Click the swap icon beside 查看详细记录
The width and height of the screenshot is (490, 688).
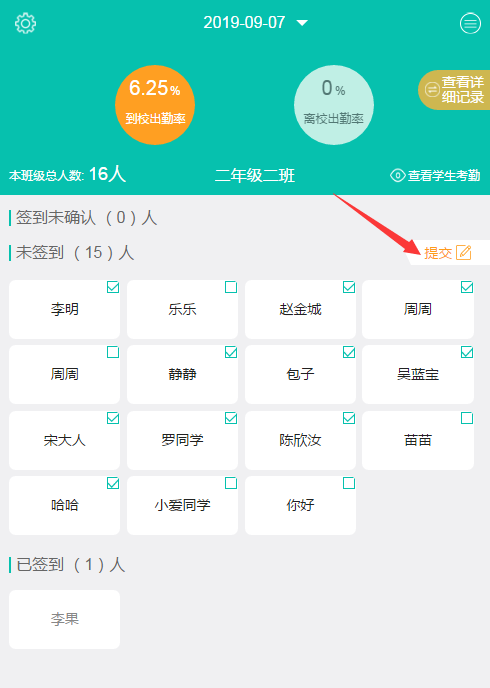[432, 90]
